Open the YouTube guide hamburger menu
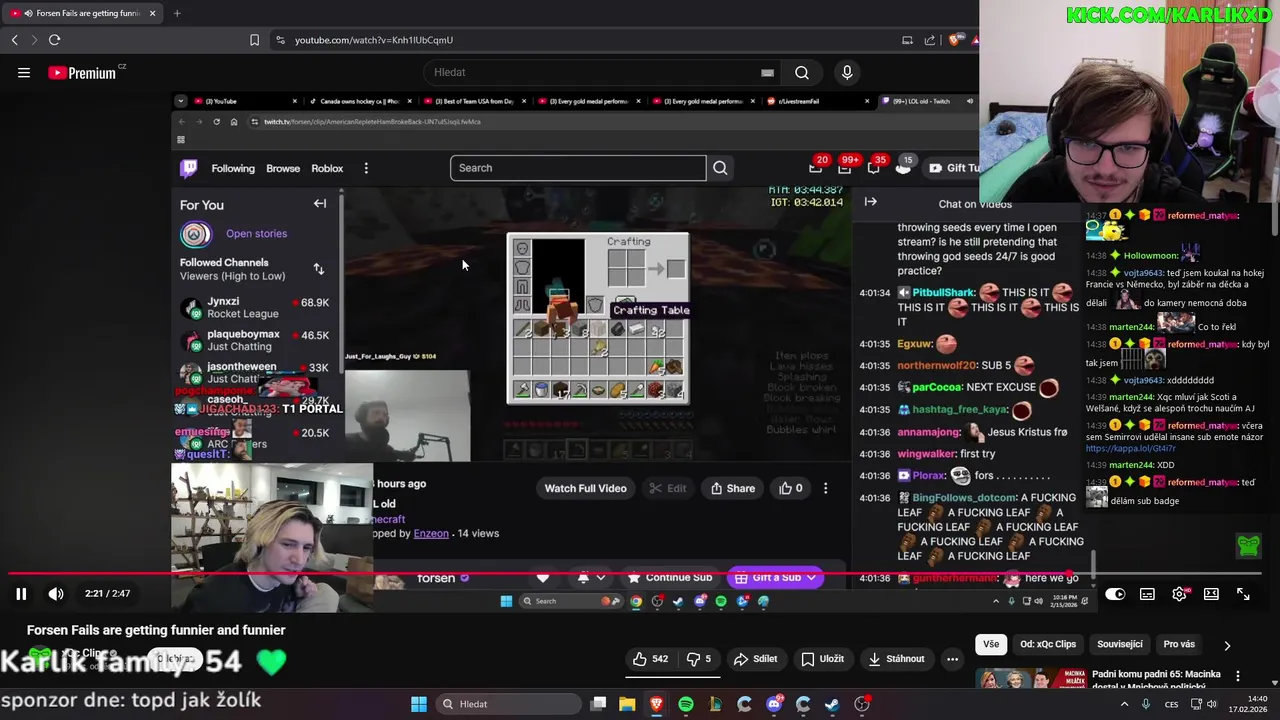Screen dimensions: 1280x720 (x=24, y=72)
